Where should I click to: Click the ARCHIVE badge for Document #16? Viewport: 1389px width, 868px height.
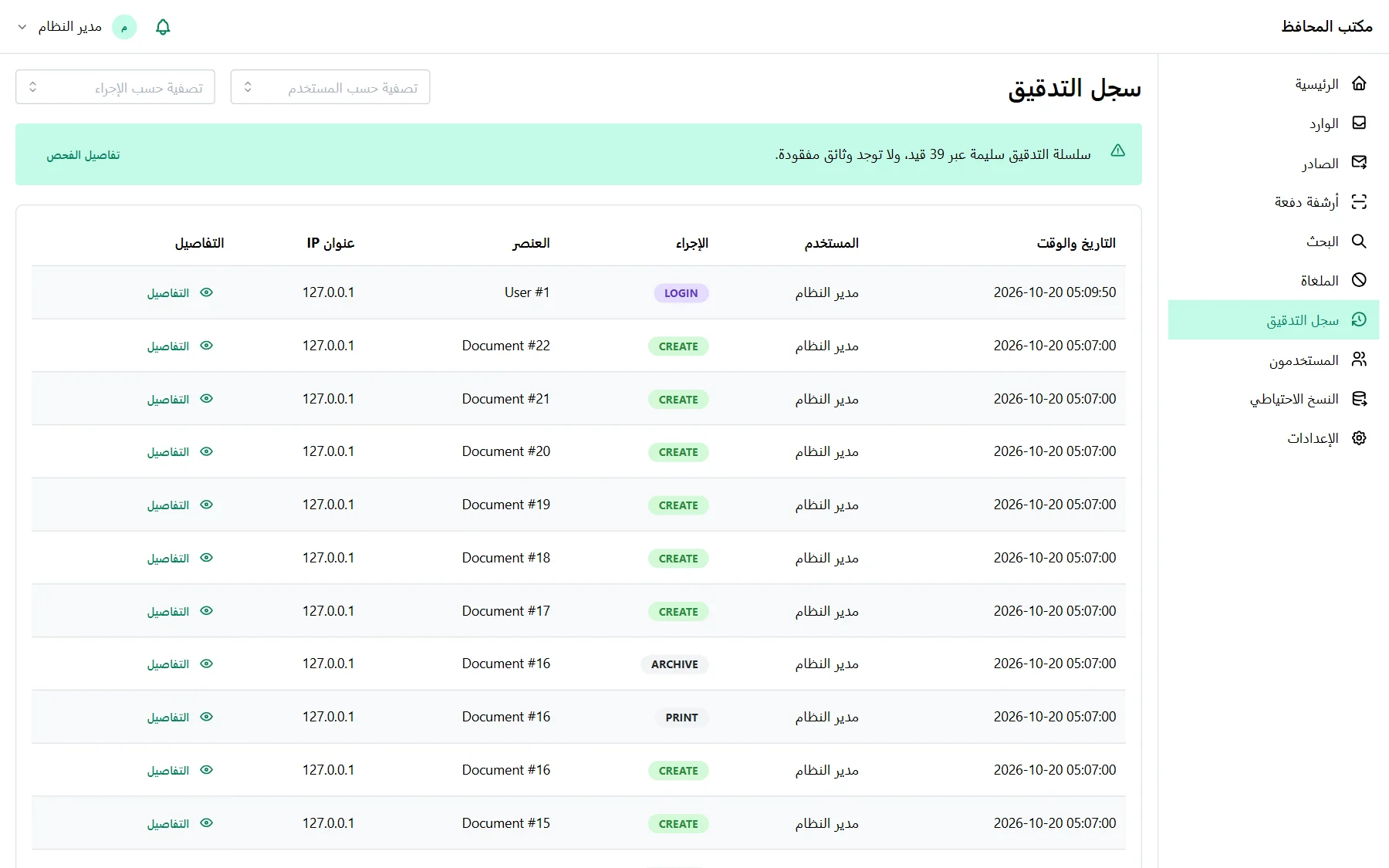click(674, 664)
